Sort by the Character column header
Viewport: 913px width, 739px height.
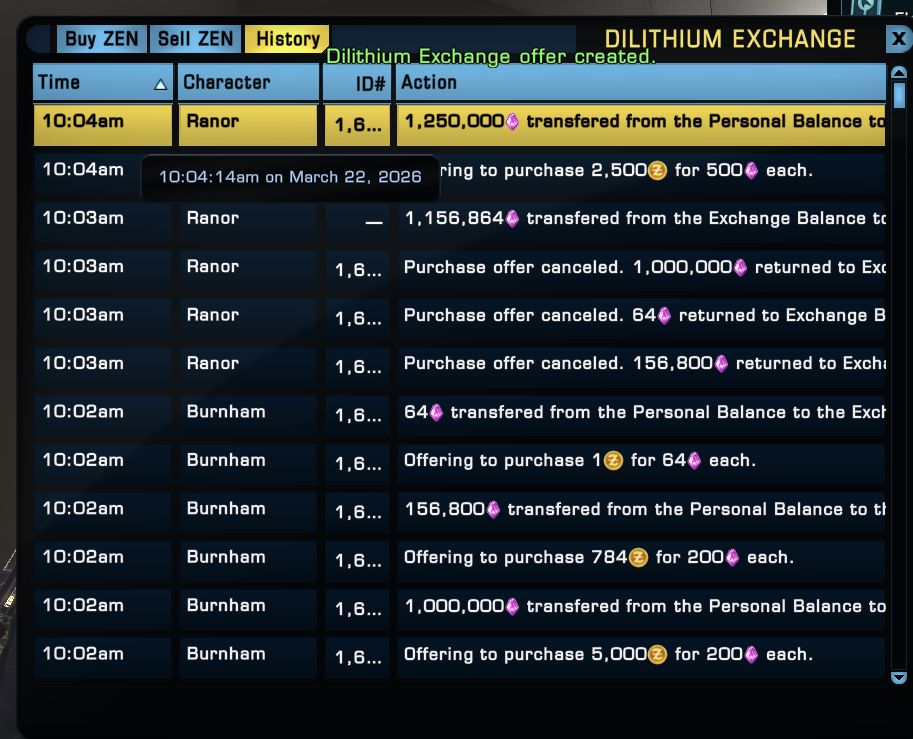[x=249, y=82]
